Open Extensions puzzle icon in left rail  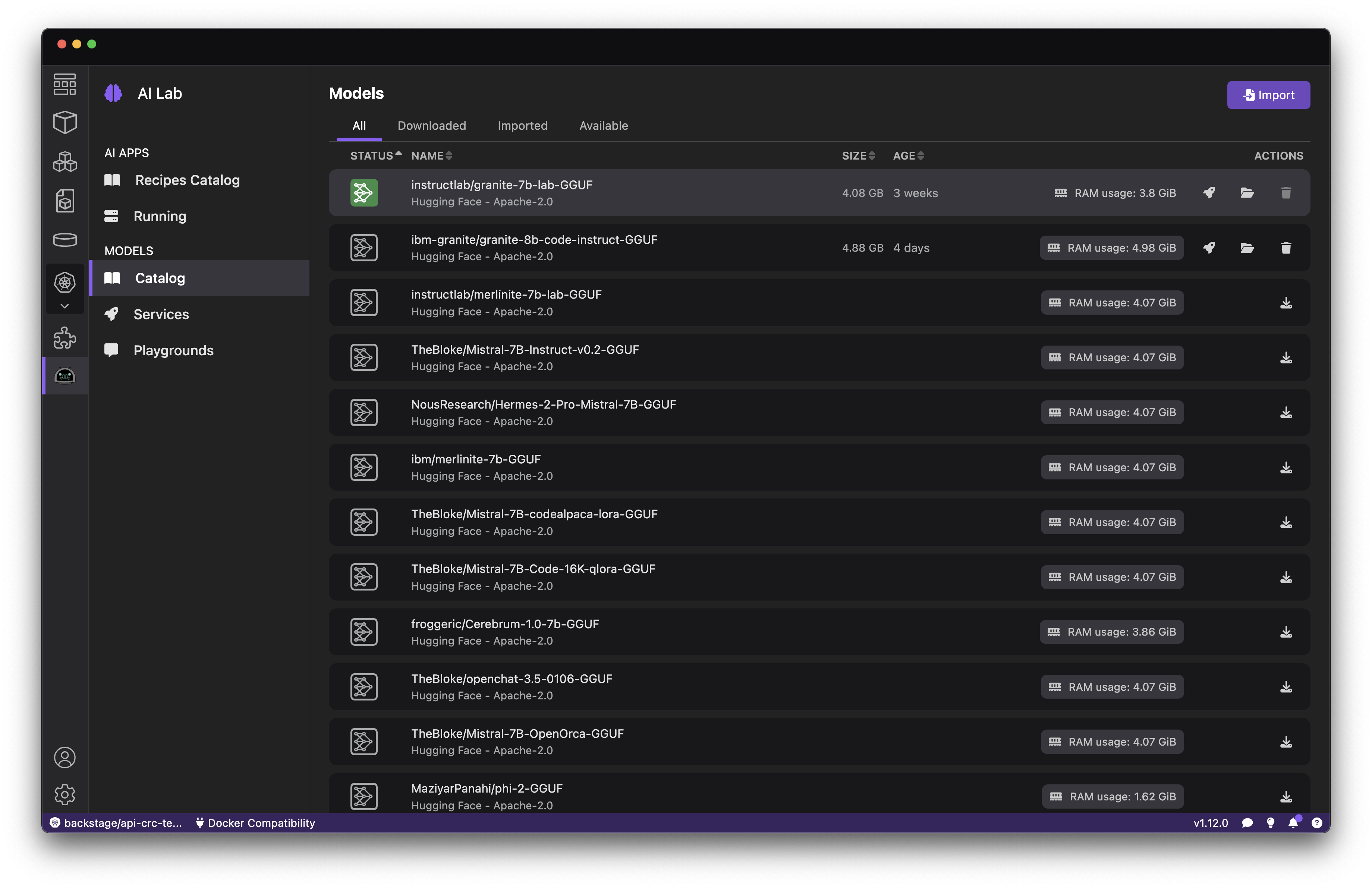coord(64,338)
